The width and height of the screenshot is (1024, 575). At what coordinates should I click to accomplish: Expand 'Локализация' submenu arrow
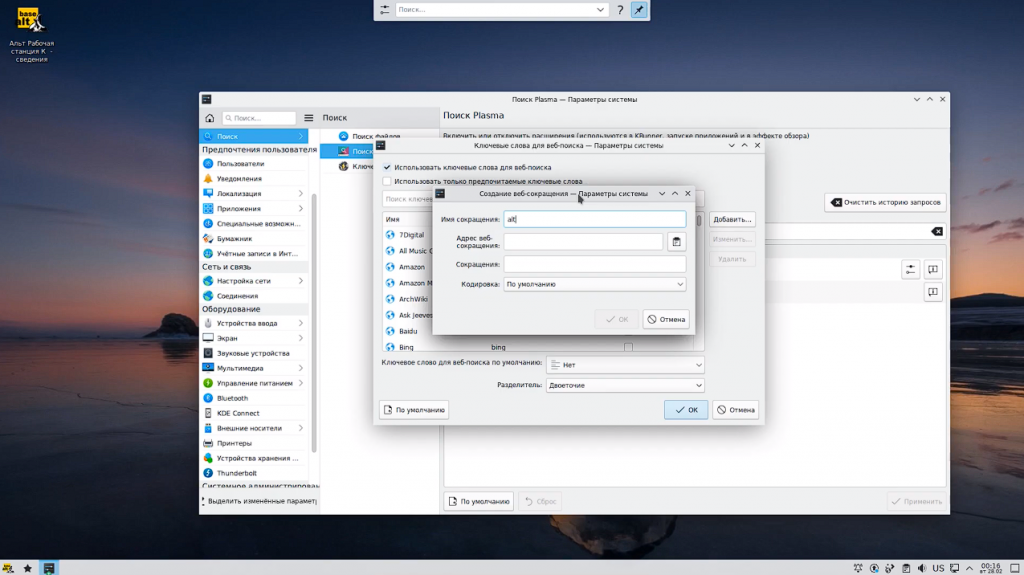pos(300,194)
